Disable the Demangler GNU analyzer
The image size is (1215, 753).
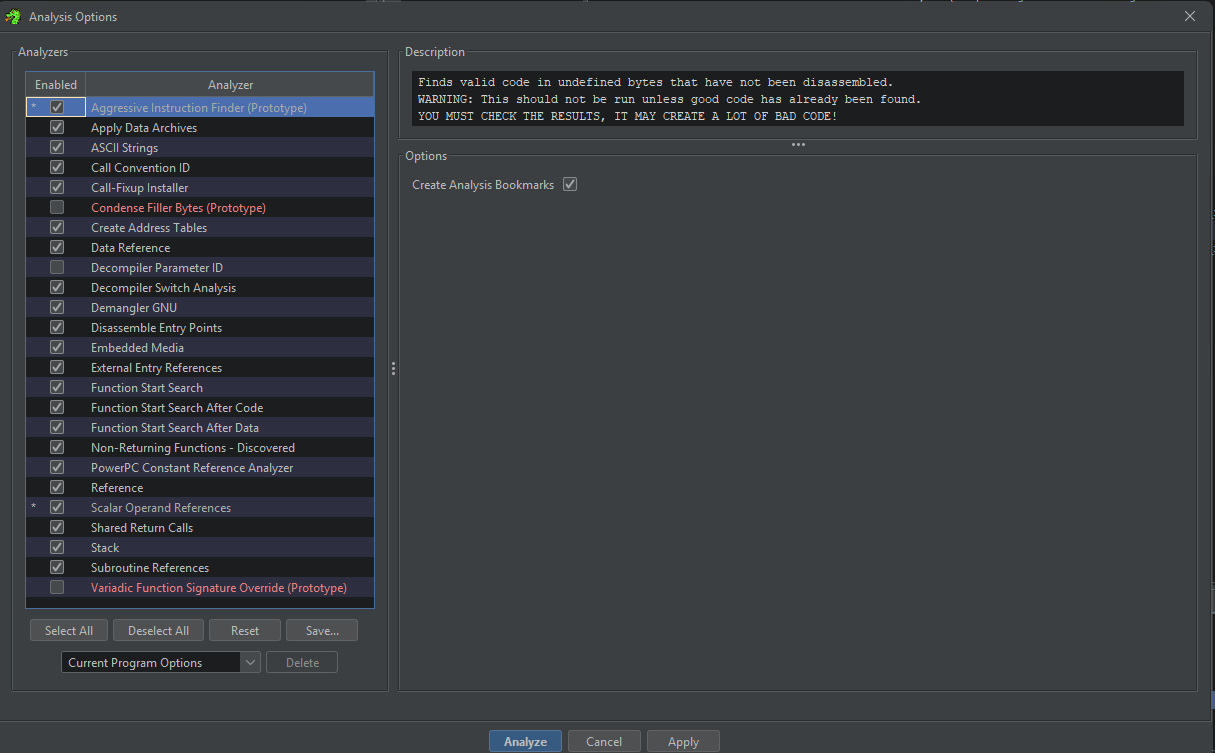(x=56, y=307)
